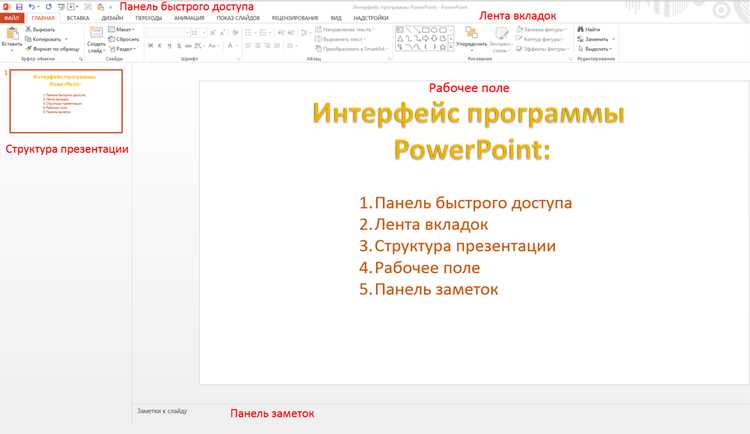Click Найти (find) button
The image size is (750, 434).
click(x=589, y=30)
